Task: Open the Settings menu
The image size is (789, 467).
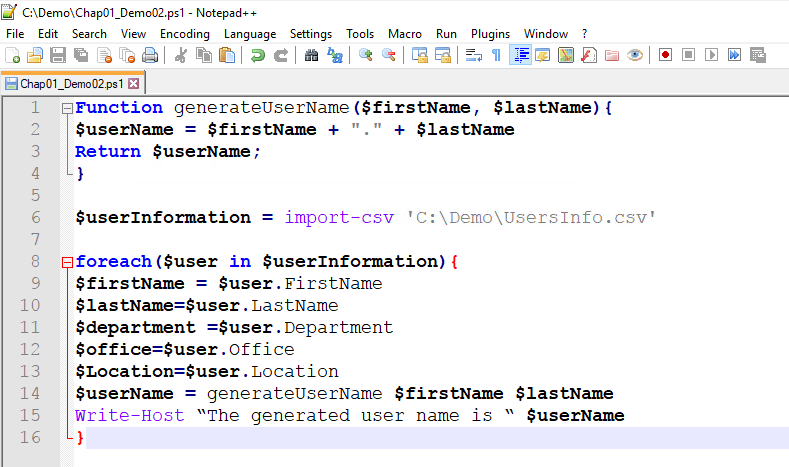Action: tap(311, 34)
